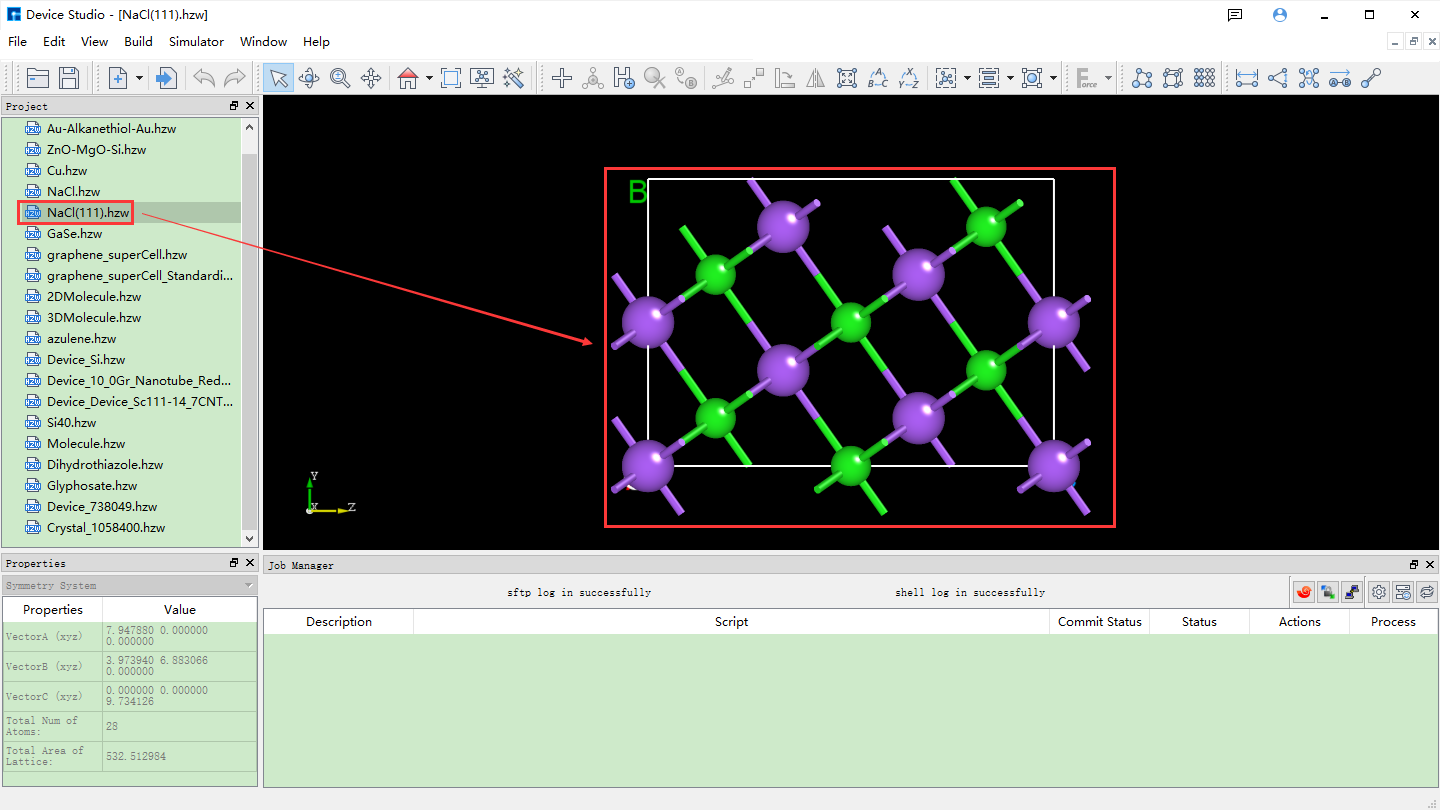The image size is (1440, 810).
Task: Click the measure distance icon
Action: point(1246,78)
